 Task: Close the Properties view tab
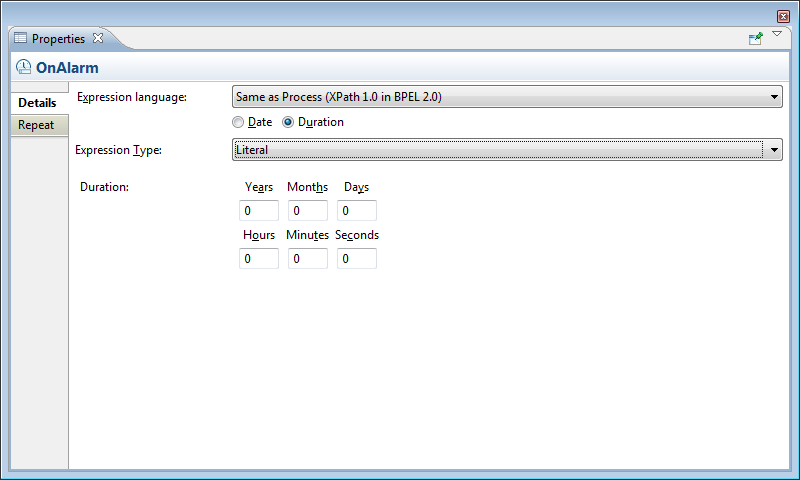98,39
